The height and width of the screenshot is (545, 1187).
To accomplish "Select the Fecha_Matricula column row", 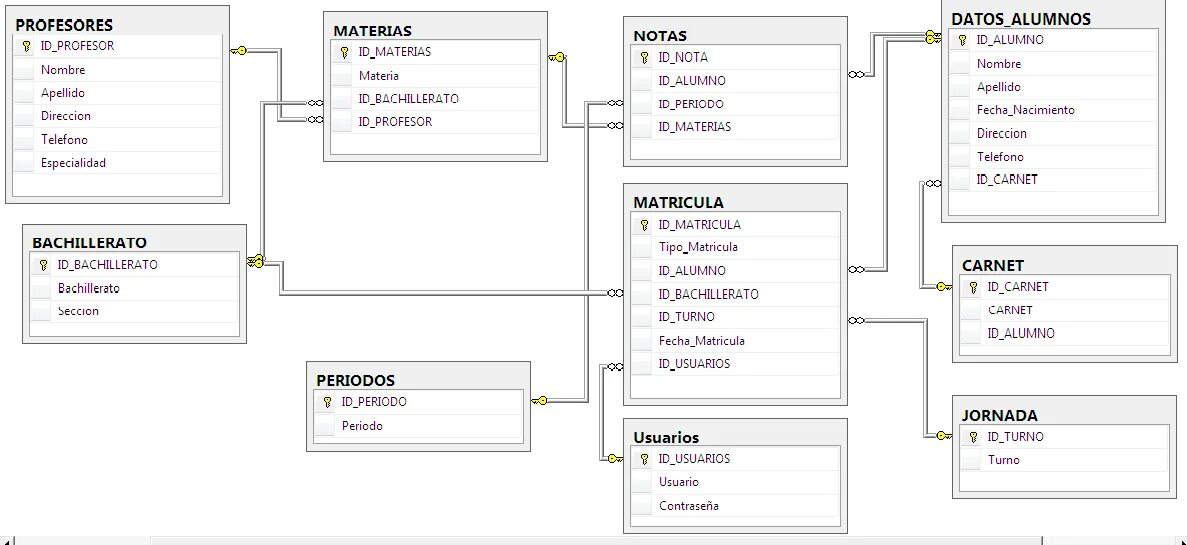I will [x=735, y=341].
